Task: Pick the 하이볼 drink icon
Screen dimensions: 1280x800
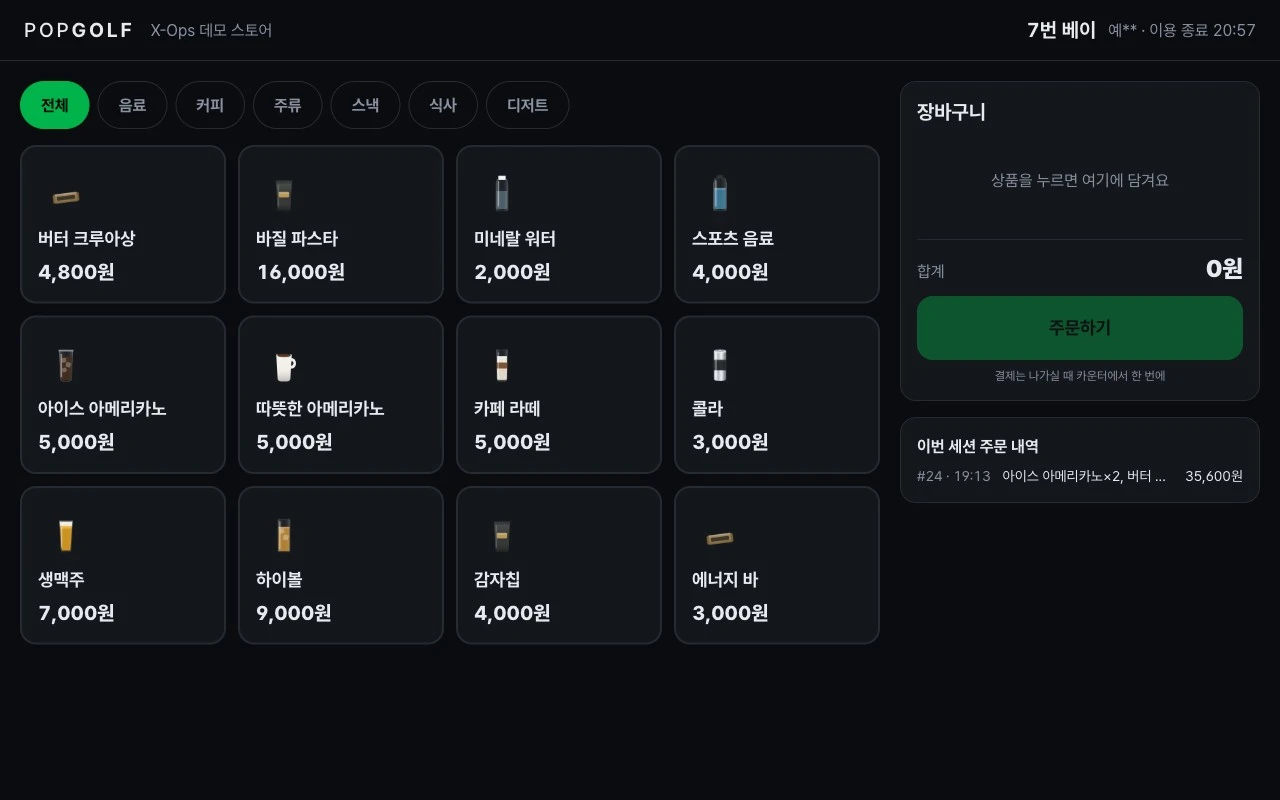Action: pyautogui.click(x=284, y=535)
